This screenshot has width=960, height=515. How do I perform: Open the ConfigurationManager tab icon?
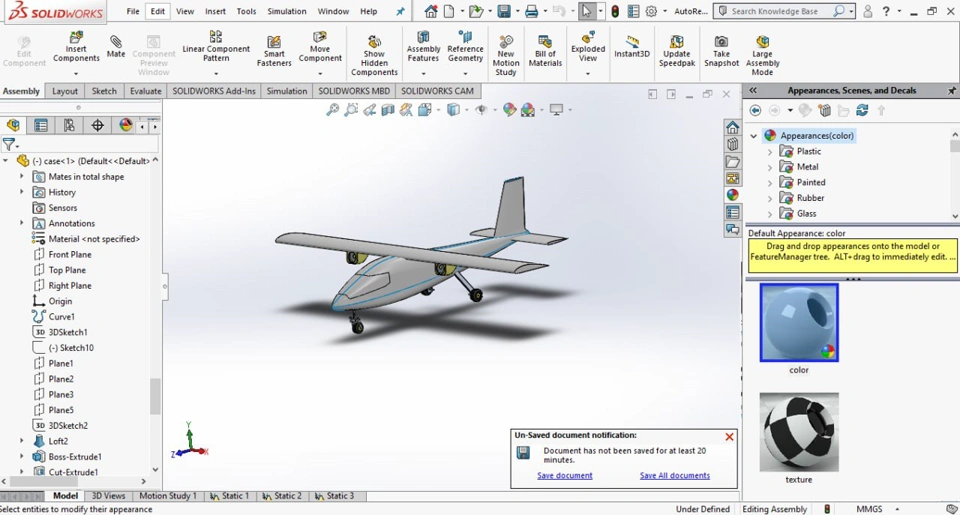click(69, 126)
